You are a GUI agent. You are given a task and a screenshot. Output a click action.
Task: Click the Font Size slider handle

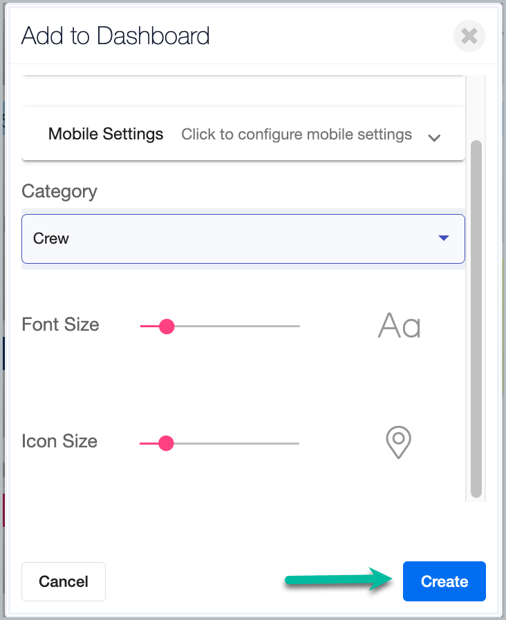pyautogui.click(x=166, y=326)
